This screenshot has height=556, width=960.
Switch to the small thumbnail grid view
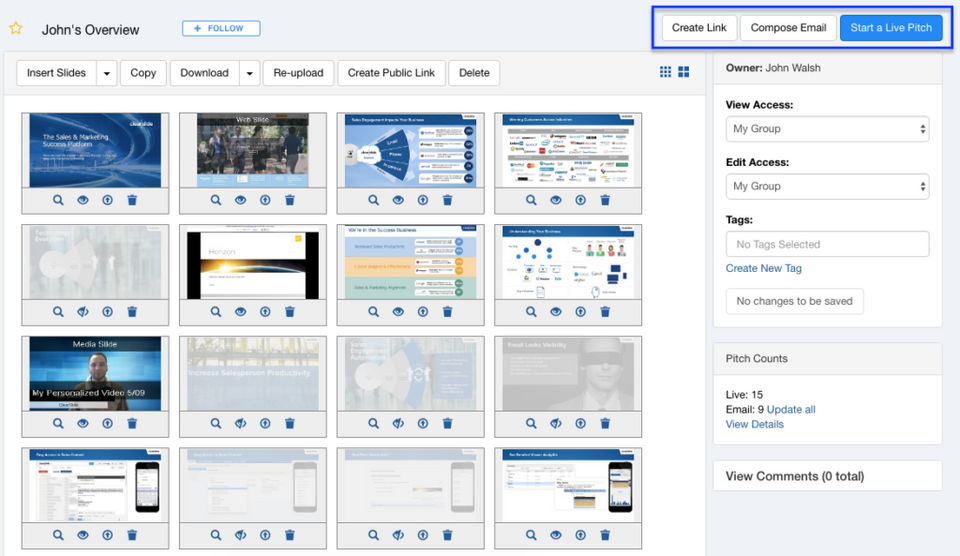(665, 72)
